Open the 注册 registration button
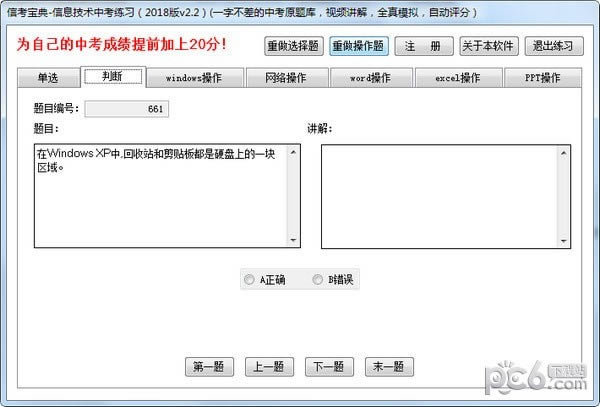 424,46
